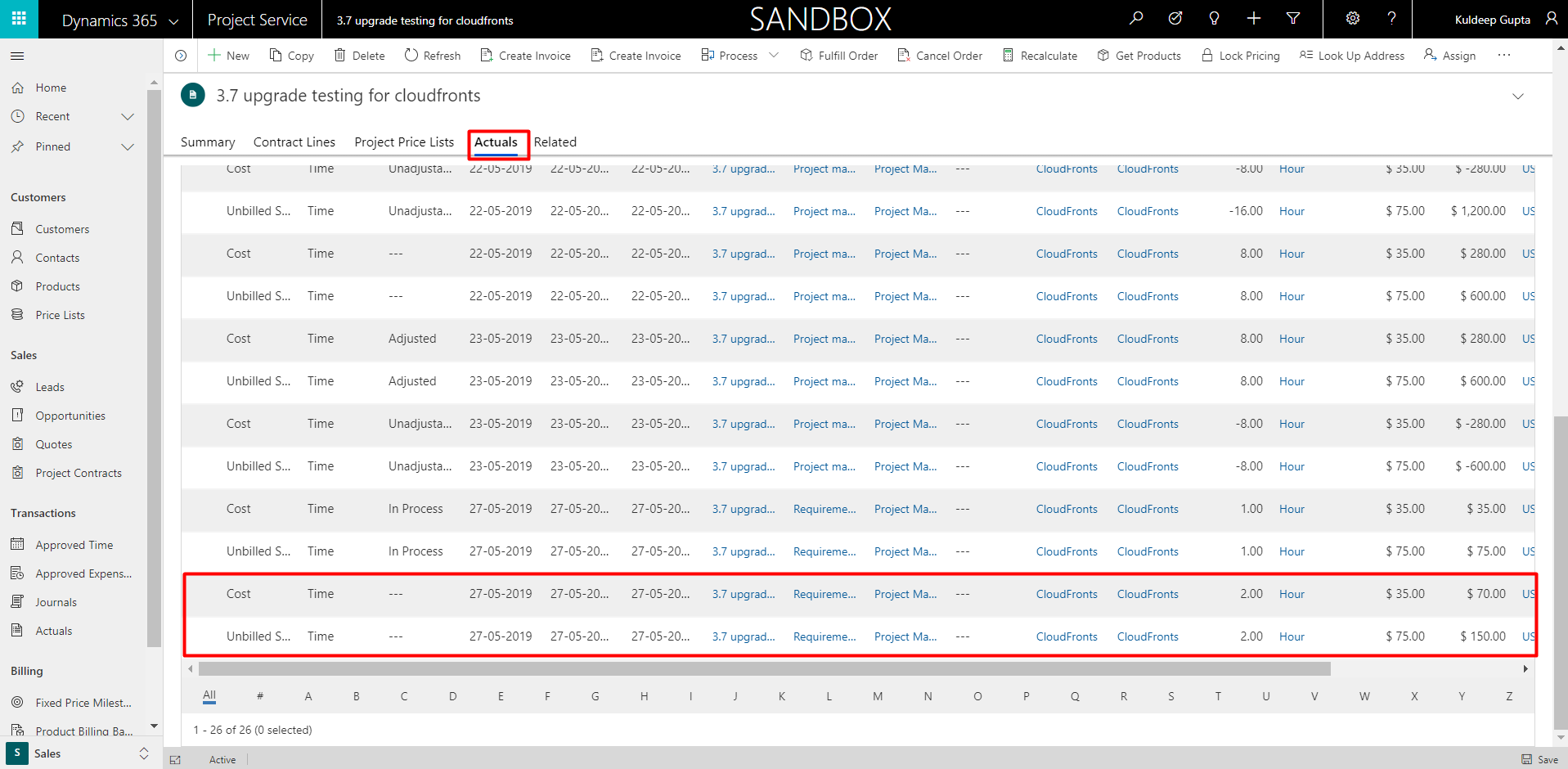Click the Save icon in status bar
This screenshot has height=769, width=1568.
pos(1526,759)
